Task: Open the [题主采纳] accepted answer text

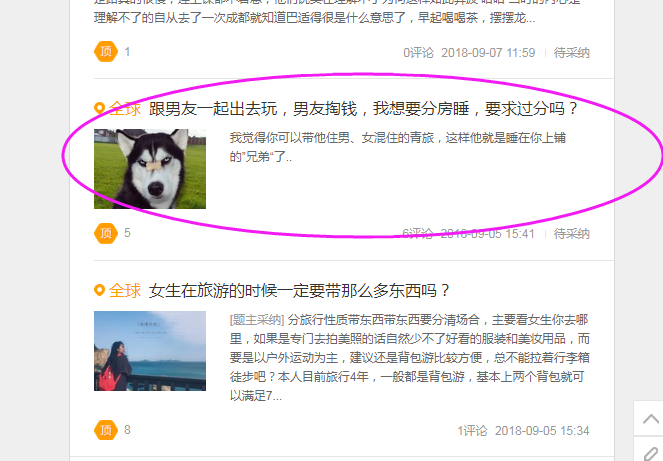Action: pos(409,357)
